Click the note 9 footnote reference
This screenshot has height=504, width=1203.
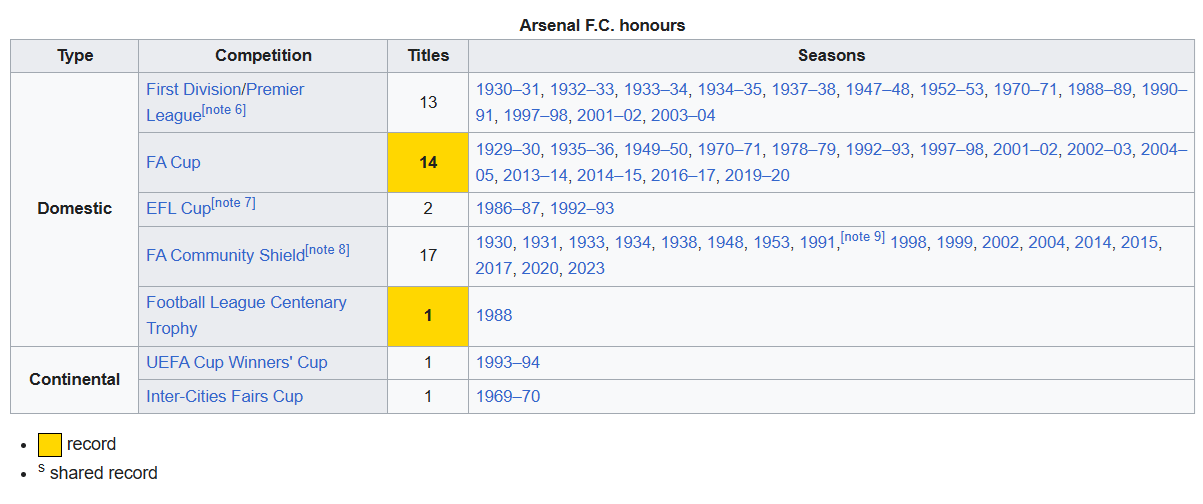pyautogui.click(x=863, y=237)
